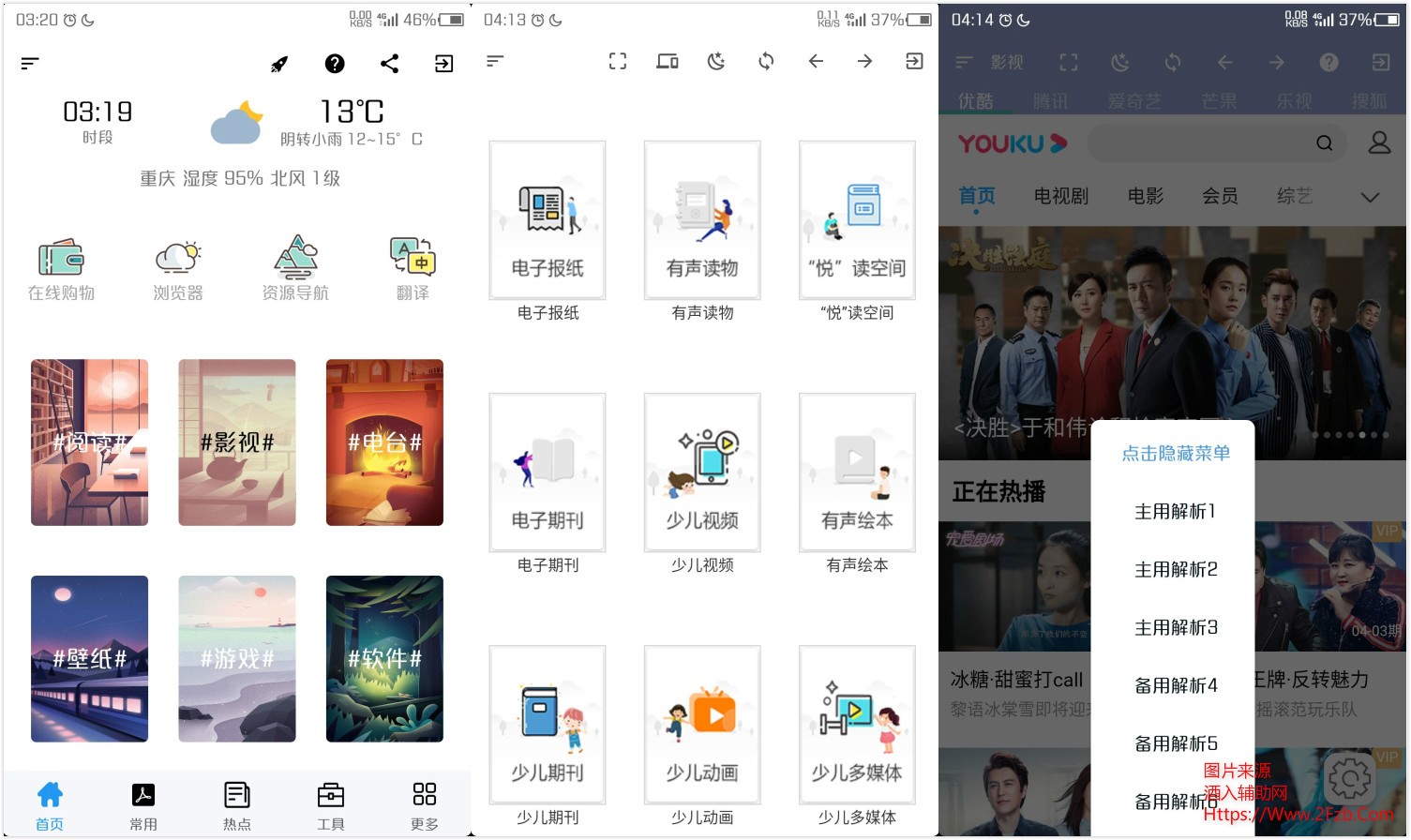Open side menu in reading screen

(x=495, y=61)
